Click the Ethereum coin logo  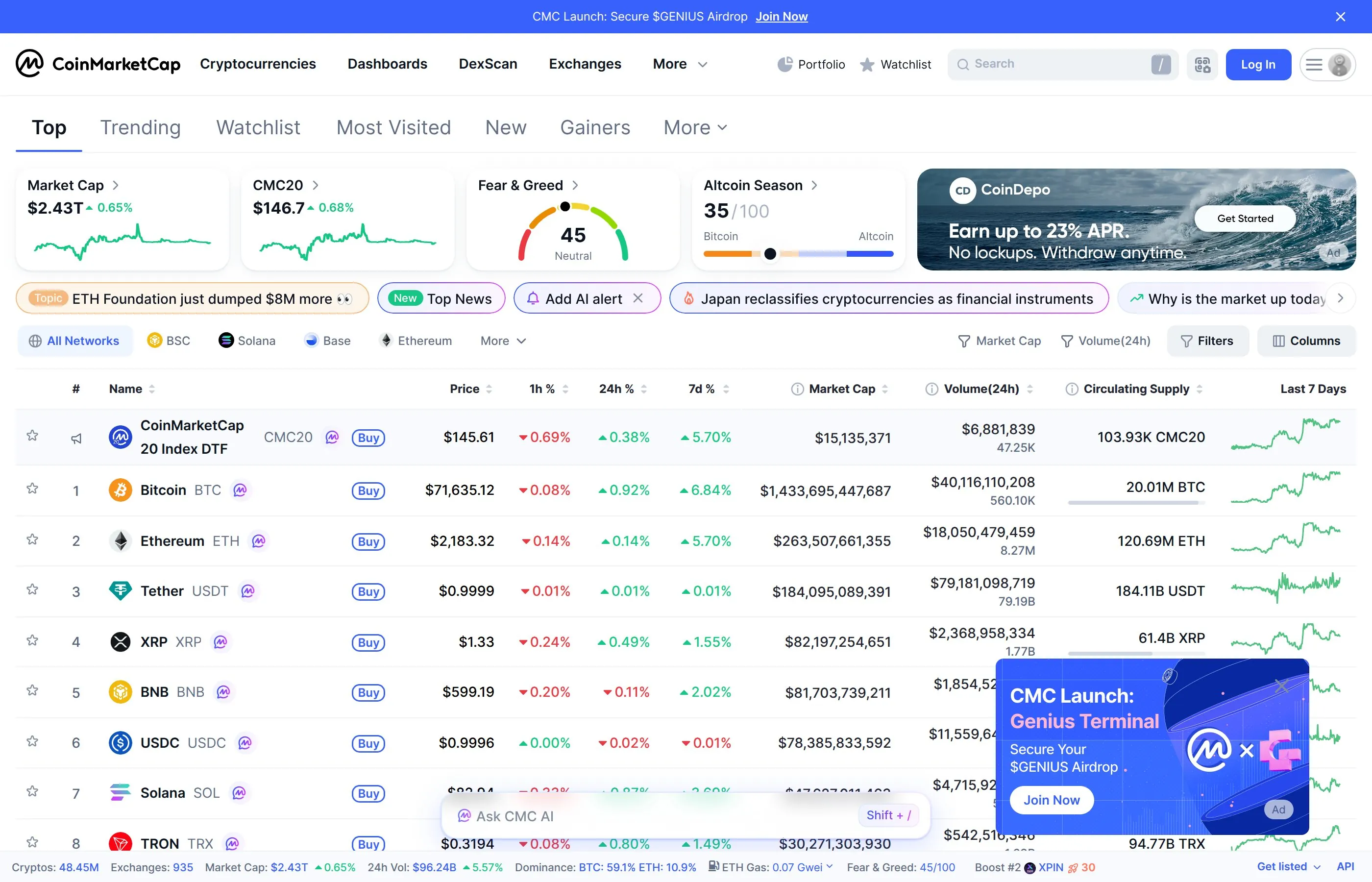(120, 540)
